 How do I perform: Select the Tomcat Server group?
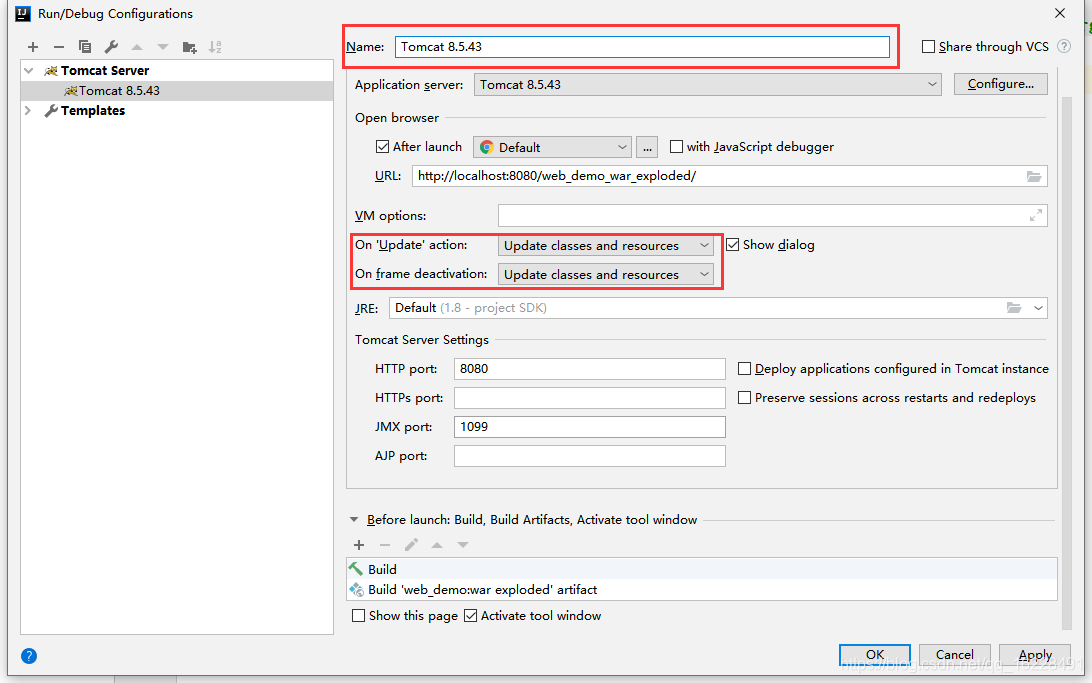coord(104,70)
